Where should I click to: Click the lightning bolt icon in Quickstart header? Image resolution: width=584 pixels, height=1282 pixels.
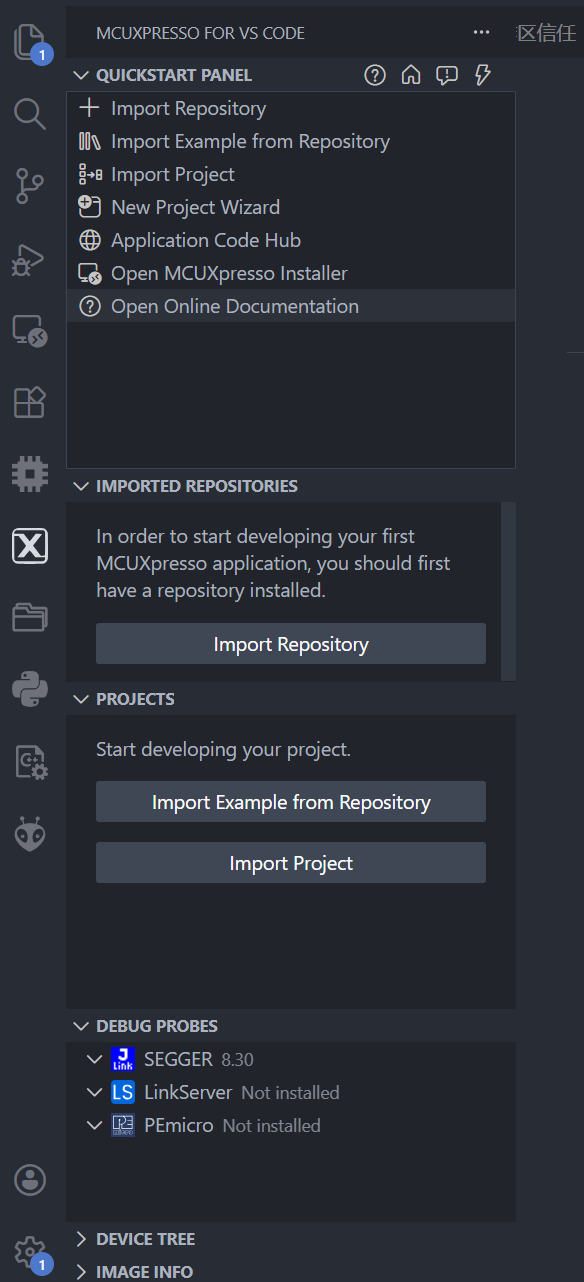[483, 75]
